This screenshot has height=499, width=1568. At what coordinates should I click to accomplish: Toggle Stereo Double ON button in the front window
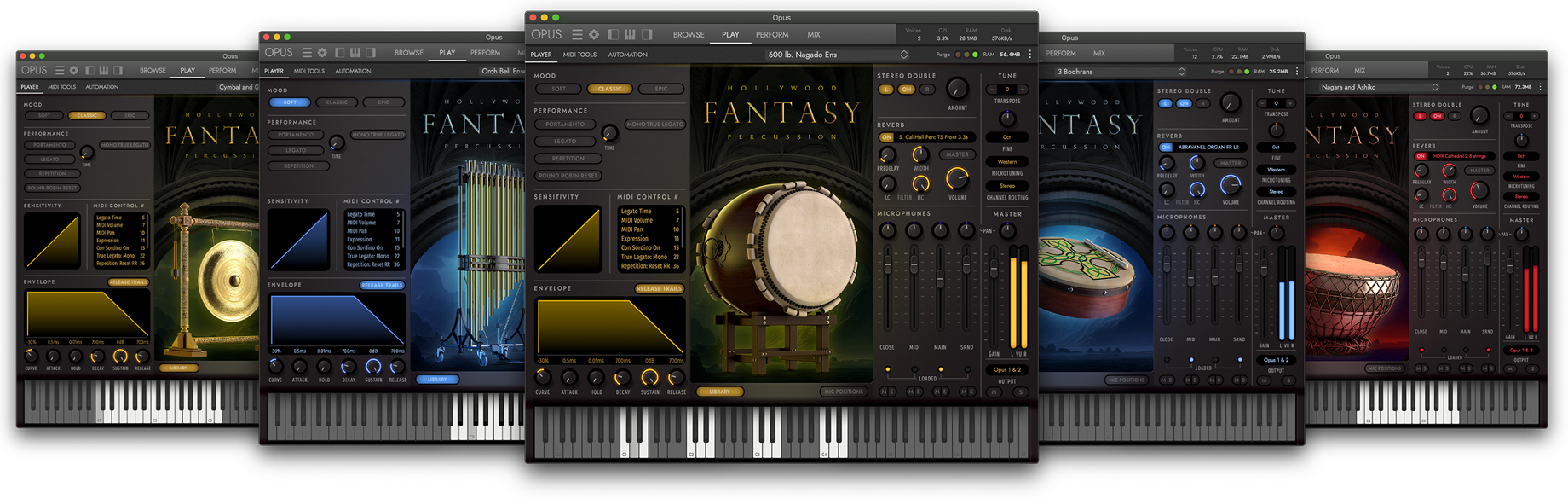pos(907,90)
